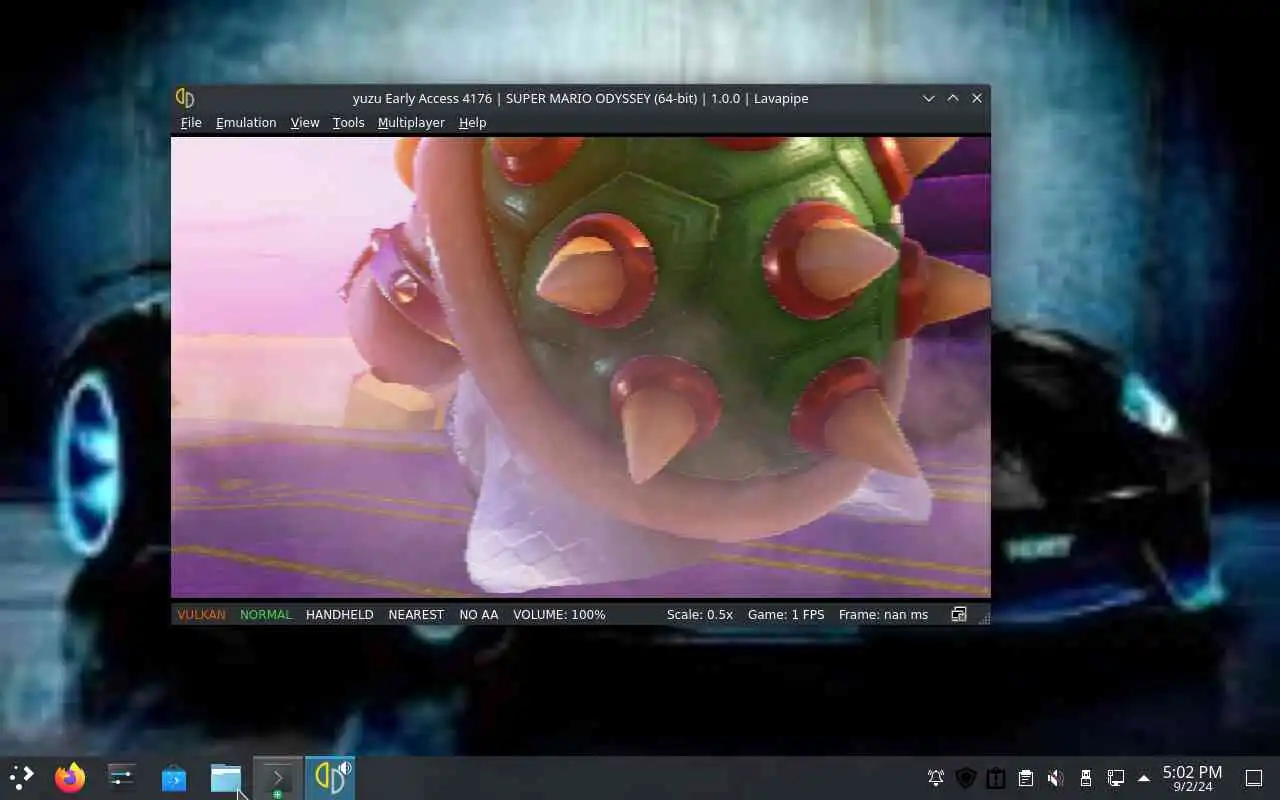The height and width of the screenshot is (800, 1280).
Task: Click the yuzu window title text
Action: [580, 98]
